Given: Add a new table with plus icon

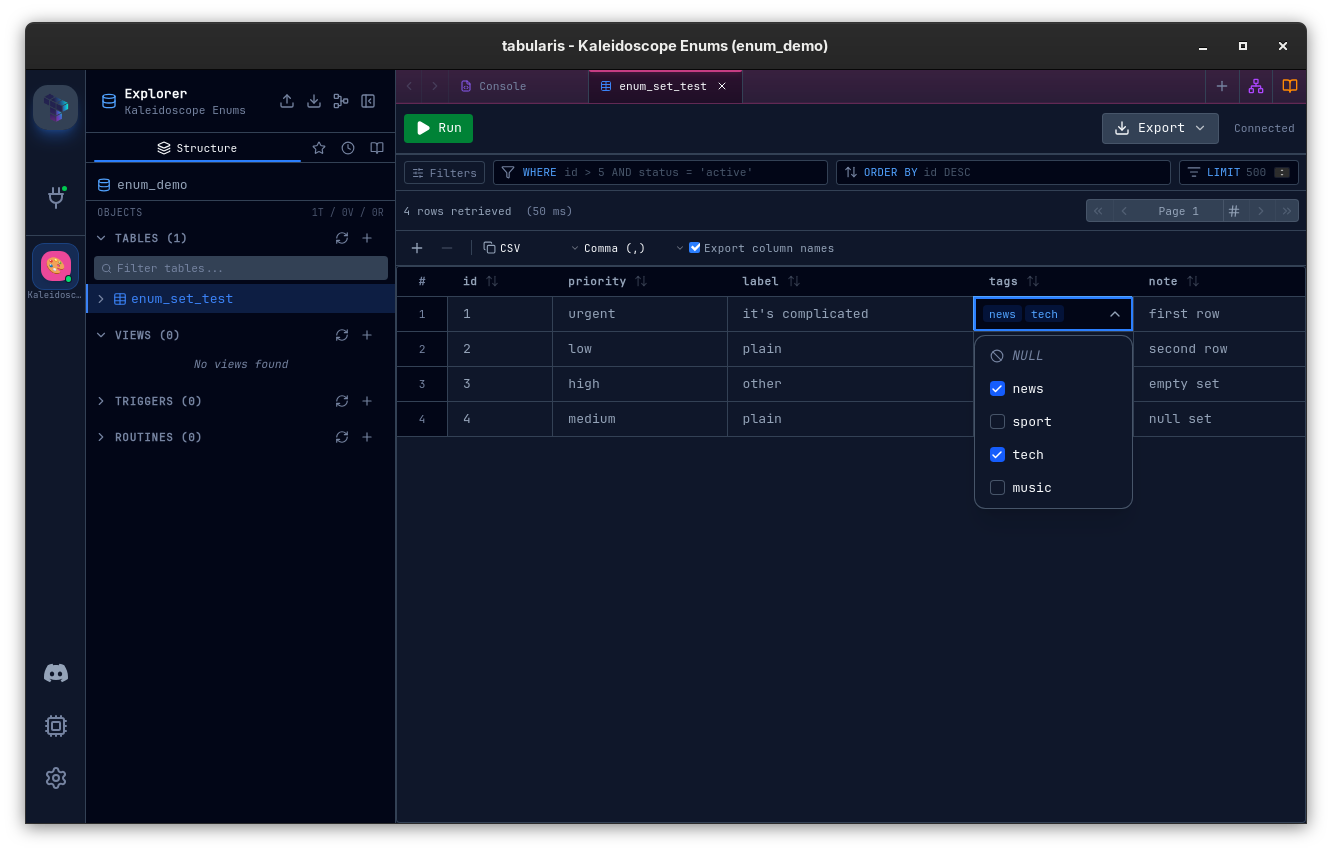Looking at the screenshot, I should (367, 238).
